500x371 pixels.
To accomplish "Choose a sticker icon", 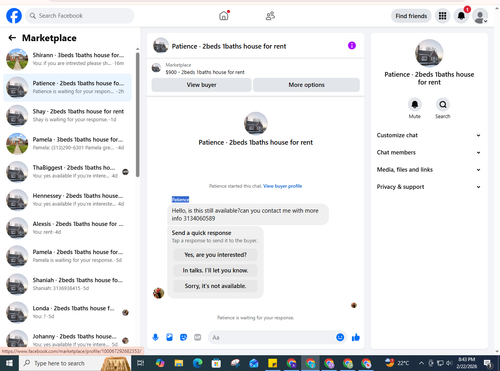I will (x=183, y=337).
